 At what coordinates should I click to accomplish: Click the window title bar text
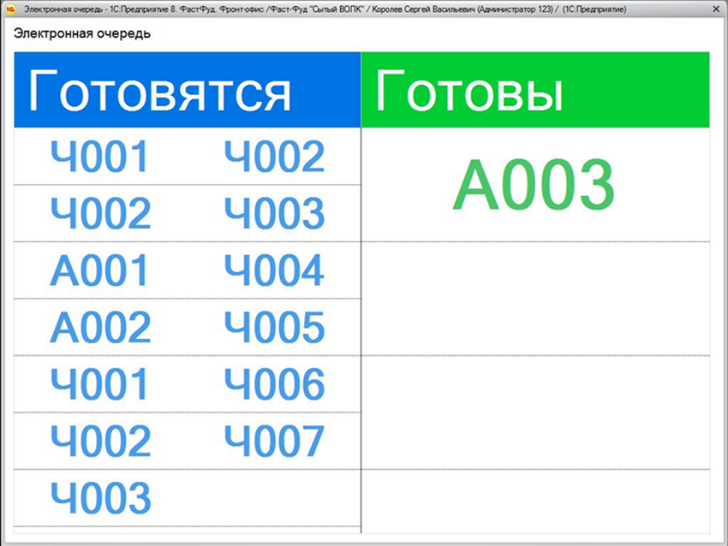click(x=320, y=9)
